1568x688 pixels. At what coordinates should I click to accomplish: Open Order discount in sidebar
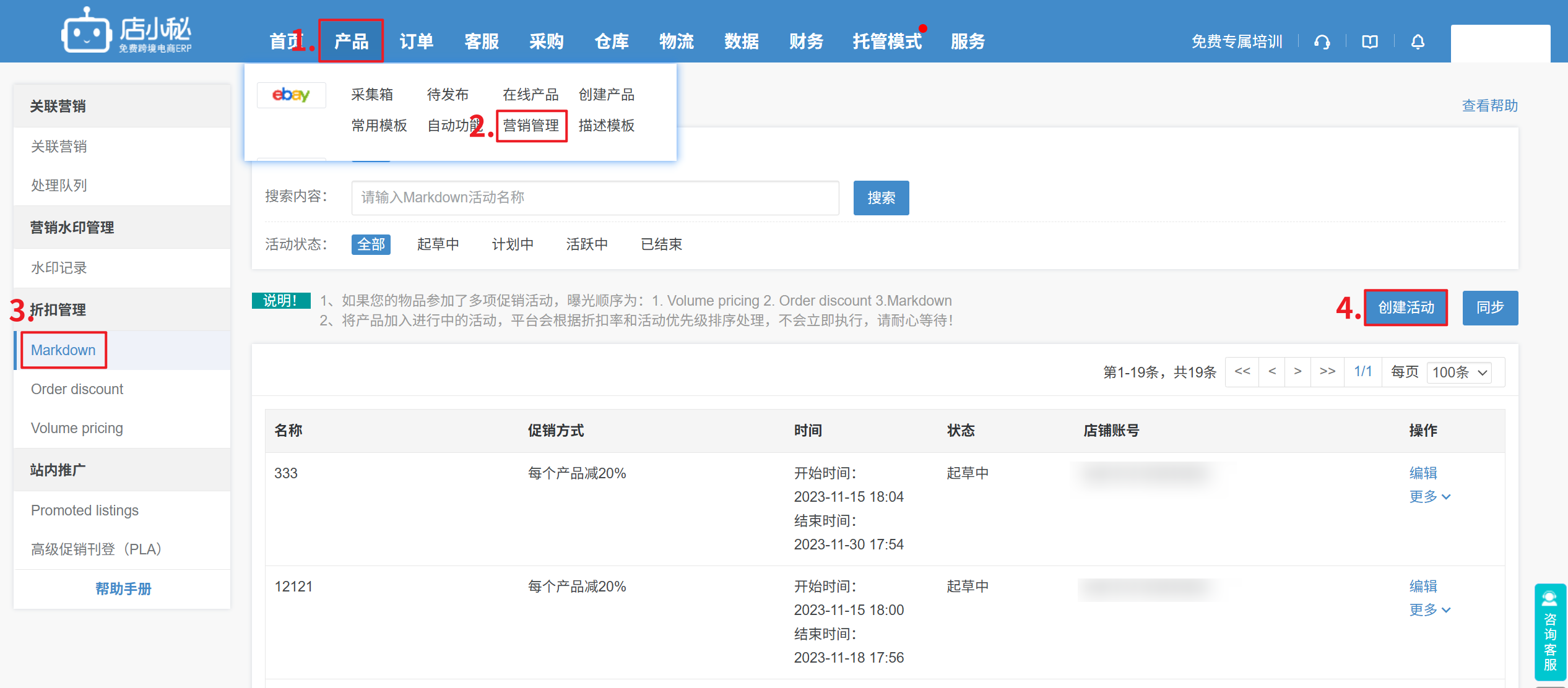(x=77, y=389)
